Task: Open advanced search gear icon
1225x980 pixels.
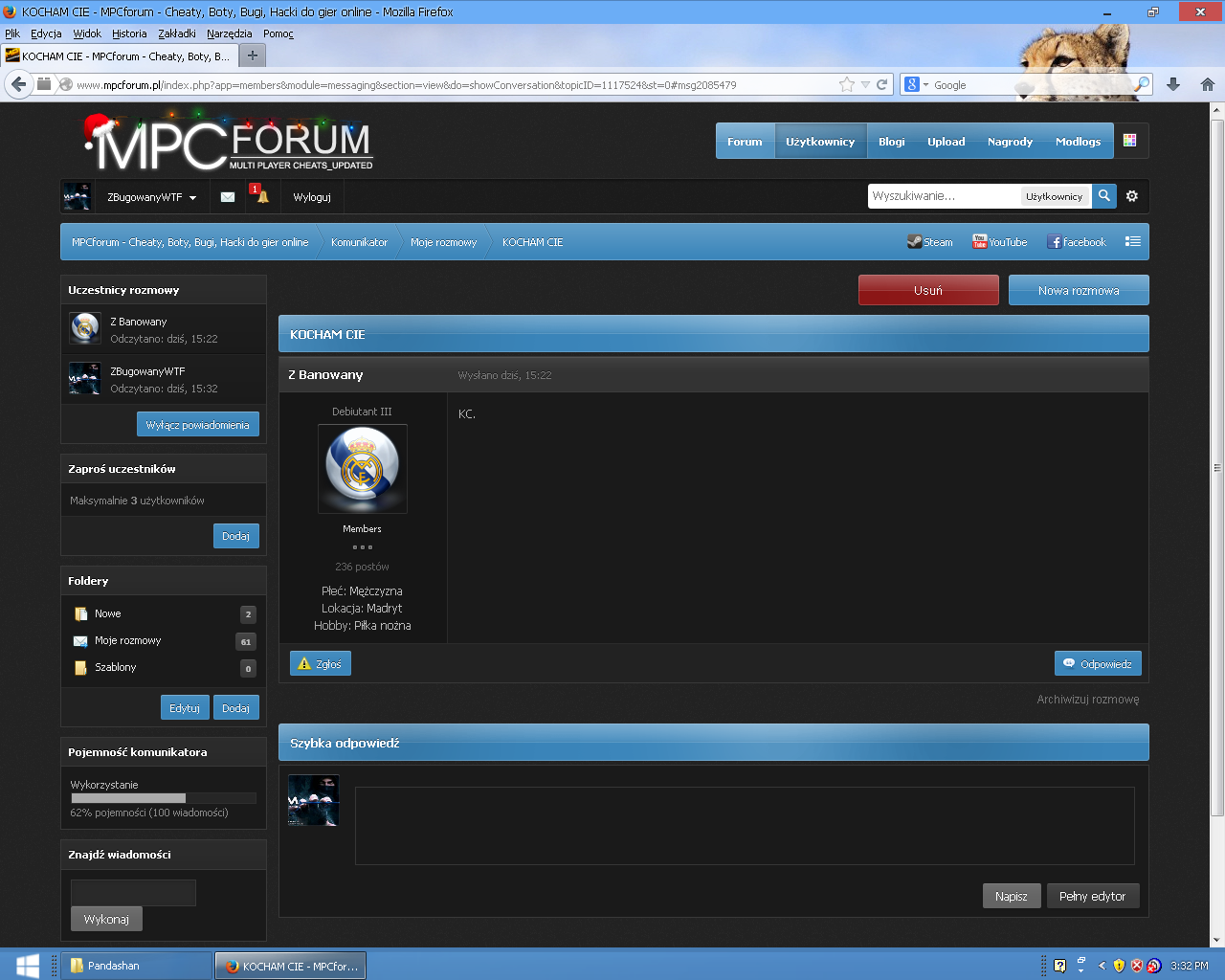Action: pyautogui.click(x=1132, y=195)
